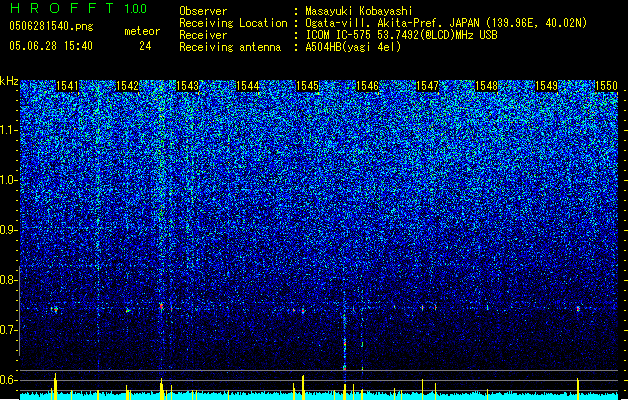Select the 0.9 frequency axis label
This screenshot has width=629, height=400.
[9, 230]
